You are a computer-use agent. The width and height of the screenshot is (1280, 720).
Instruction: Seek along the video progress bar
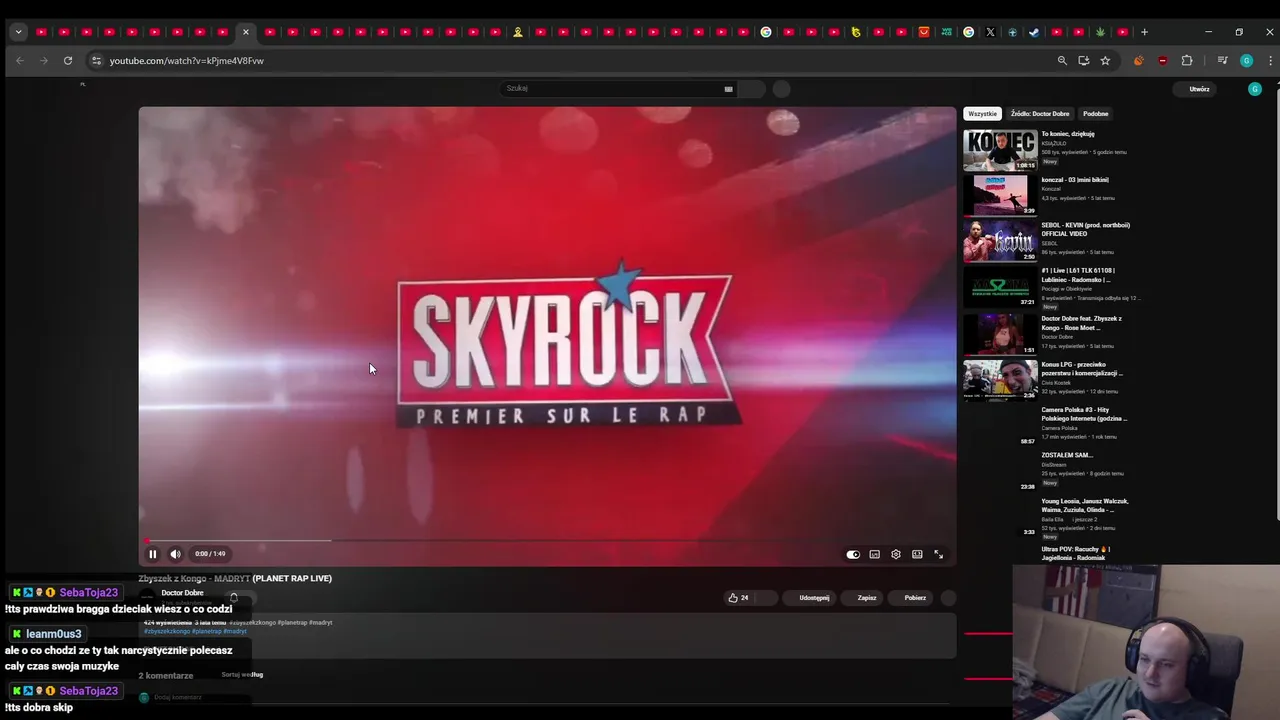click(x=547, y=540)
